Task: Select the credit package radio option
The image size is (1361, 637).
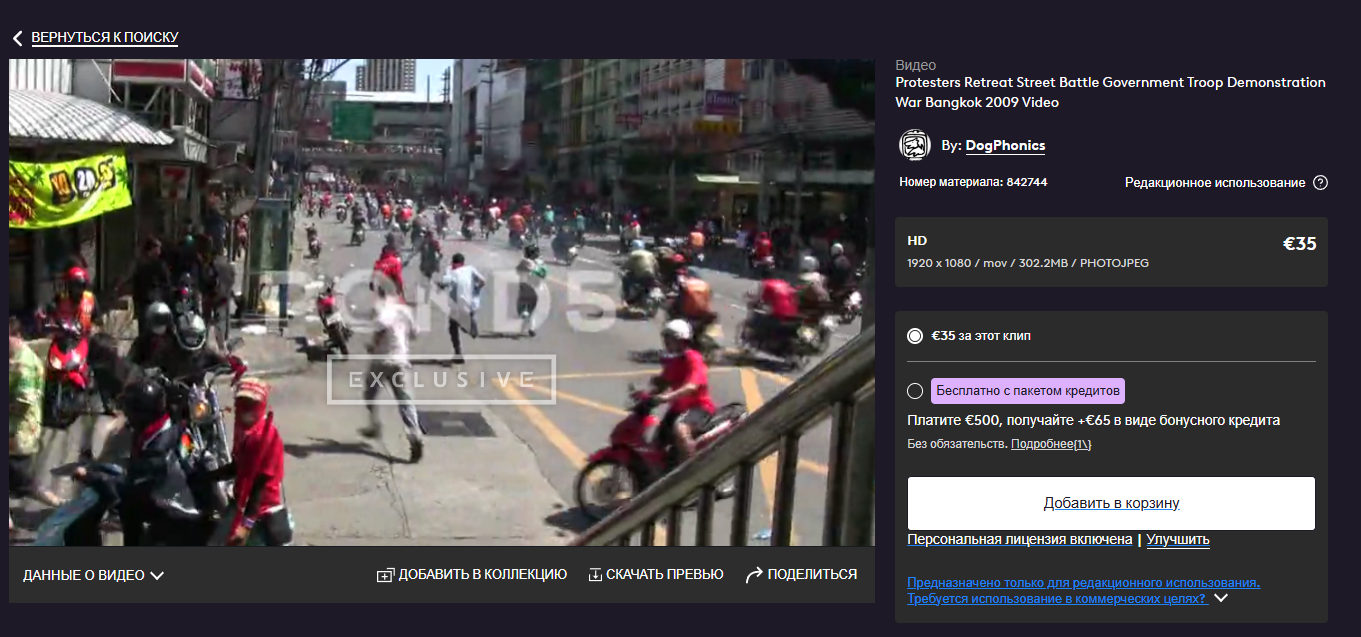Action: click(x=915, y=391)
